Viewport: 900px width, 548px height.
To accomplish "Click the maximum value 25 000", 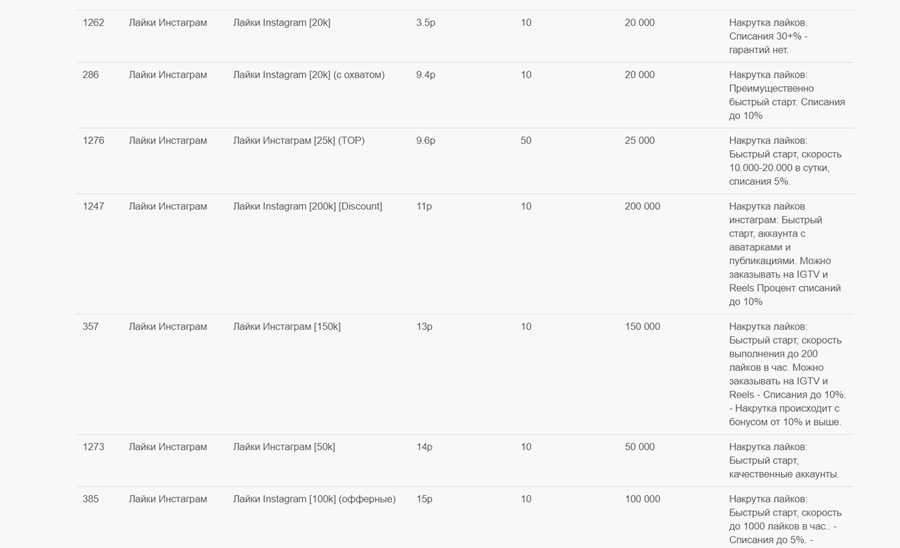I will coord(639,141).
